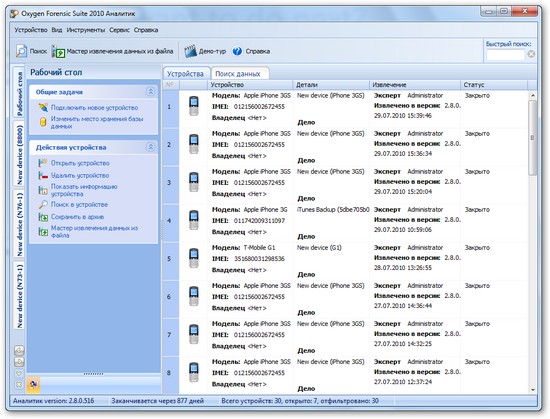Open the Устройство menu

31,30
